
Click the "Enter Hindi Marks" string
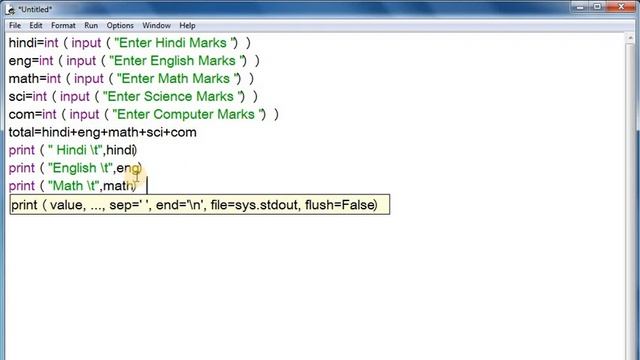[x=176, y=43]
